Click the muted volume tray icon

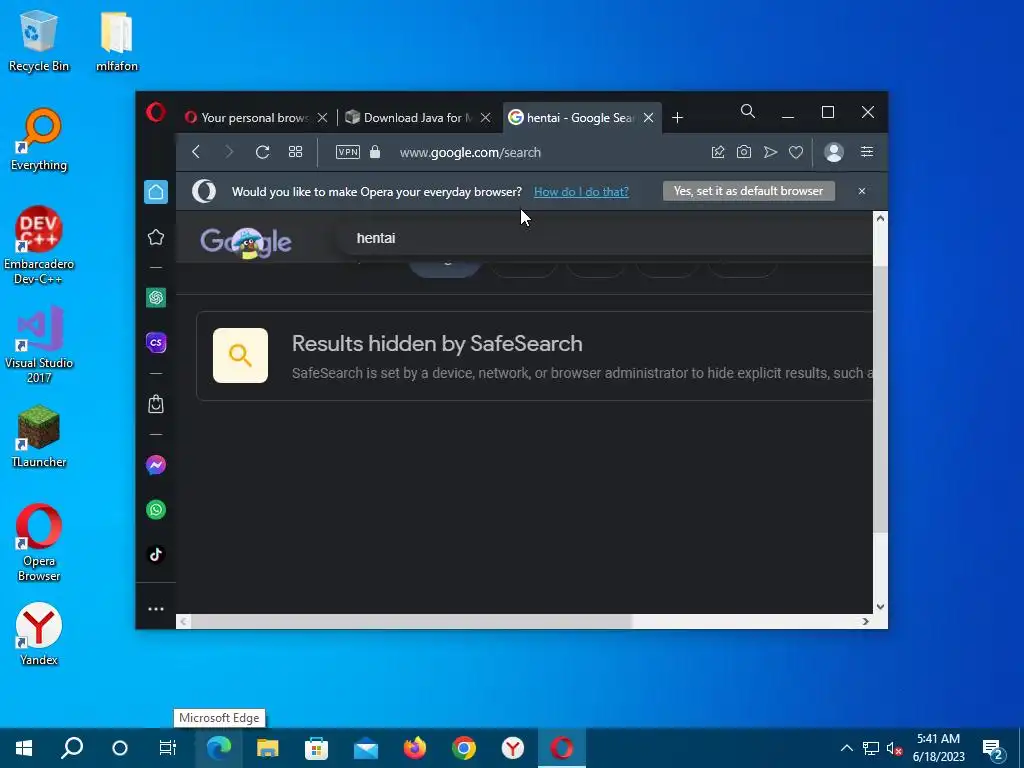coord(894,748)
